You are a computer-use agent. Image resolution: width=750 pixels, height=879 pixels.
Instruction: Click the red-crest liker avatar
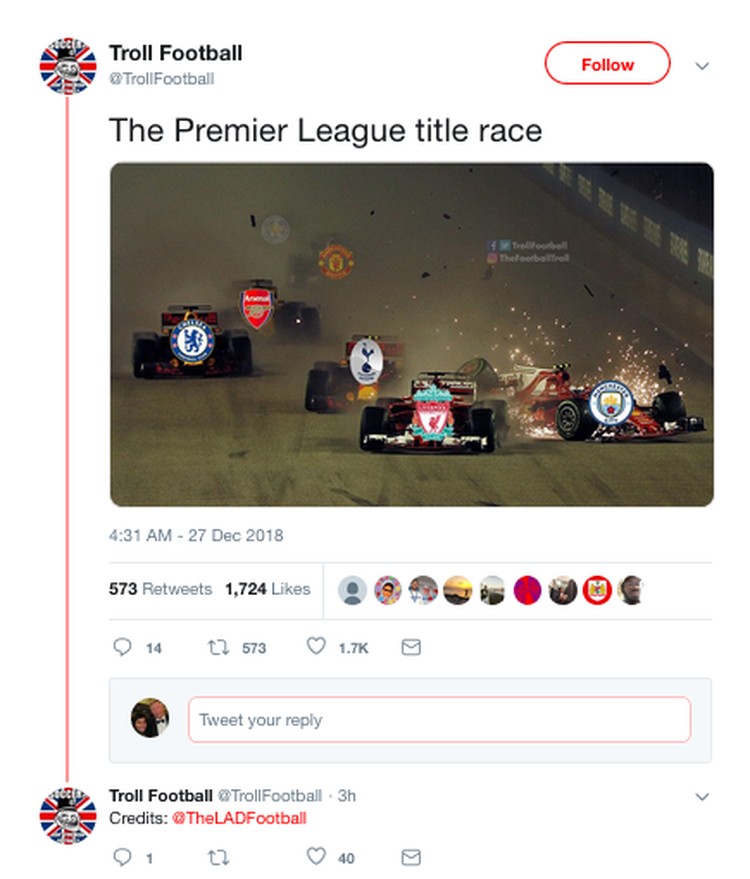point(597,590)
